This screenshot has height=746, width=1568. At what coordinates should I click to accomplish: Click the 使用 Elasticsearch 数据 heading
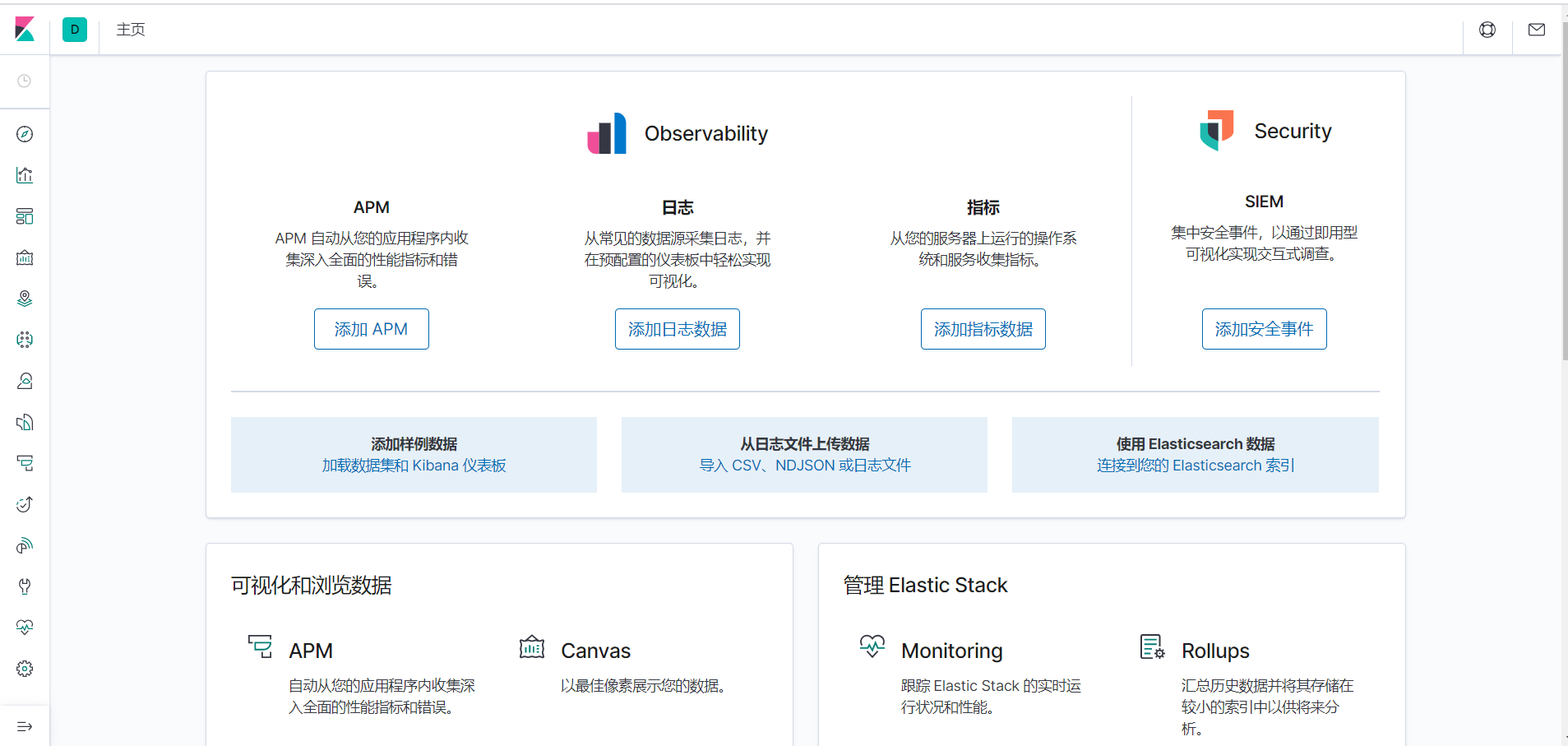[1196, 444]
